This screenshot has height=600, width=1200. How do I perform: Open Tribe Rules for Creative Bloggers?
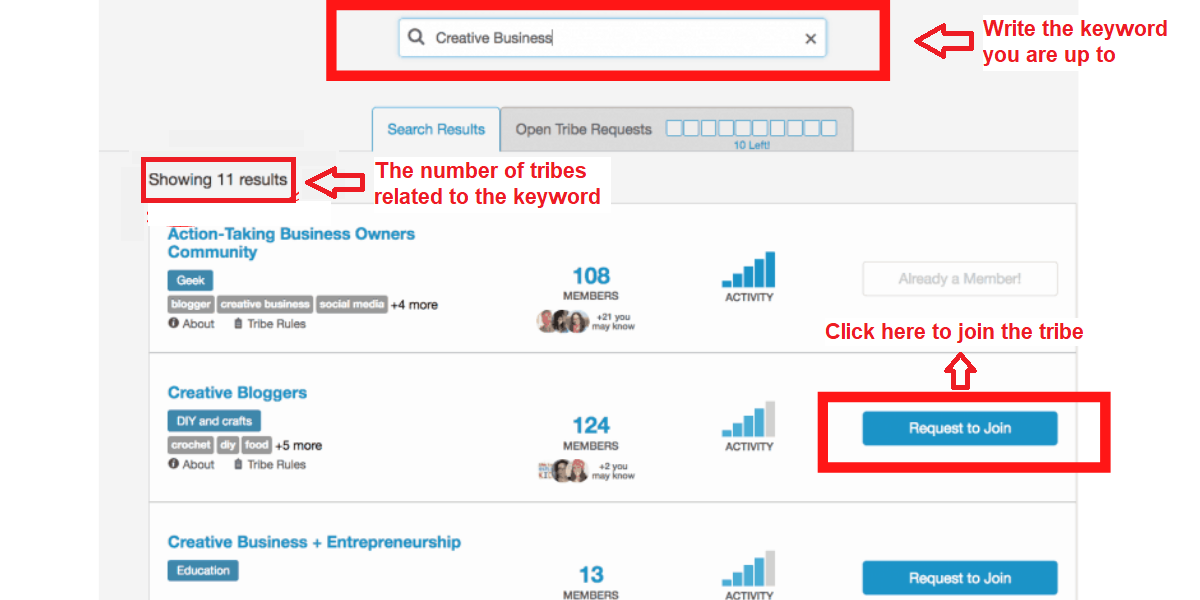(x=269, y=464)
